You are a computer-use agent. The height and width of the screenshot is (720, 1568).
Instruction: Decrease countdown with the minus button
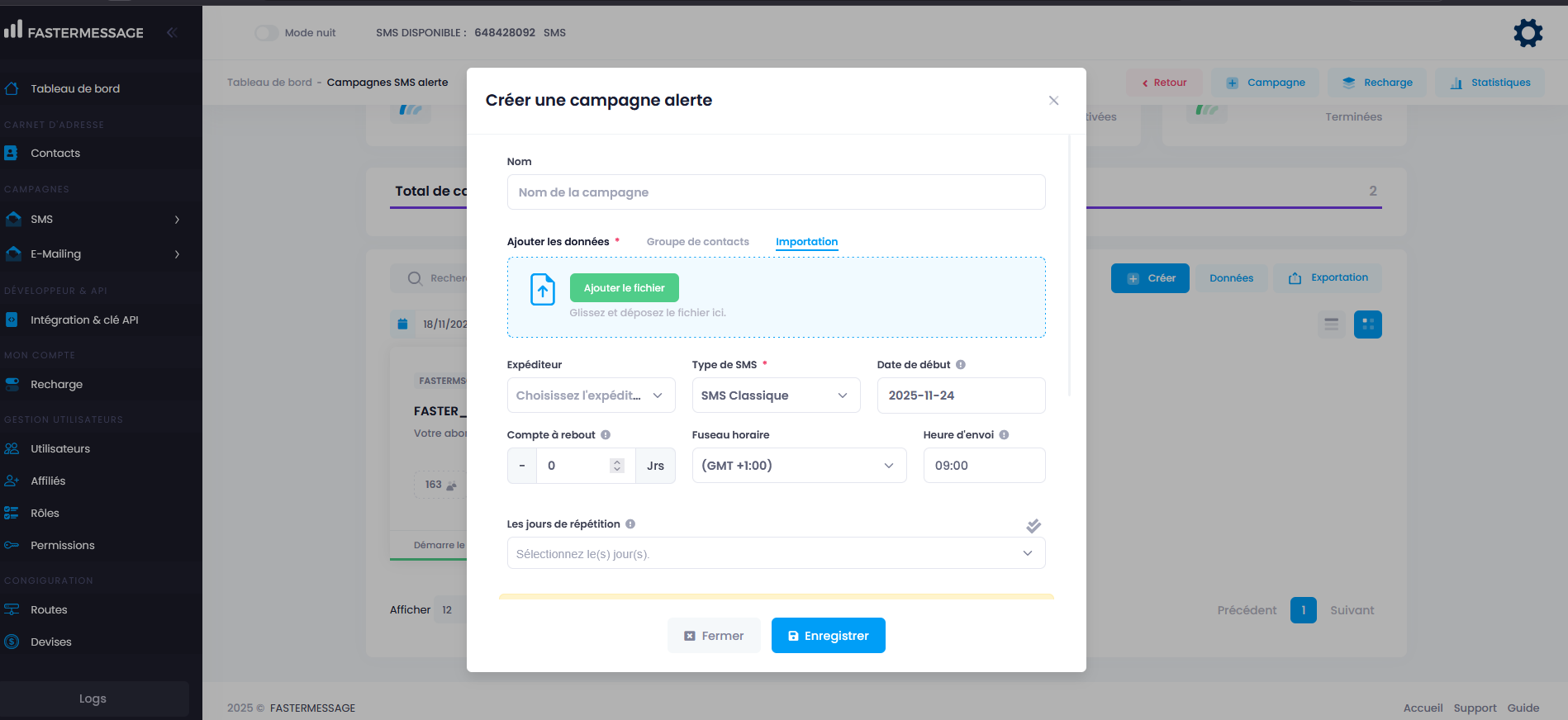[x=522, y=466]
